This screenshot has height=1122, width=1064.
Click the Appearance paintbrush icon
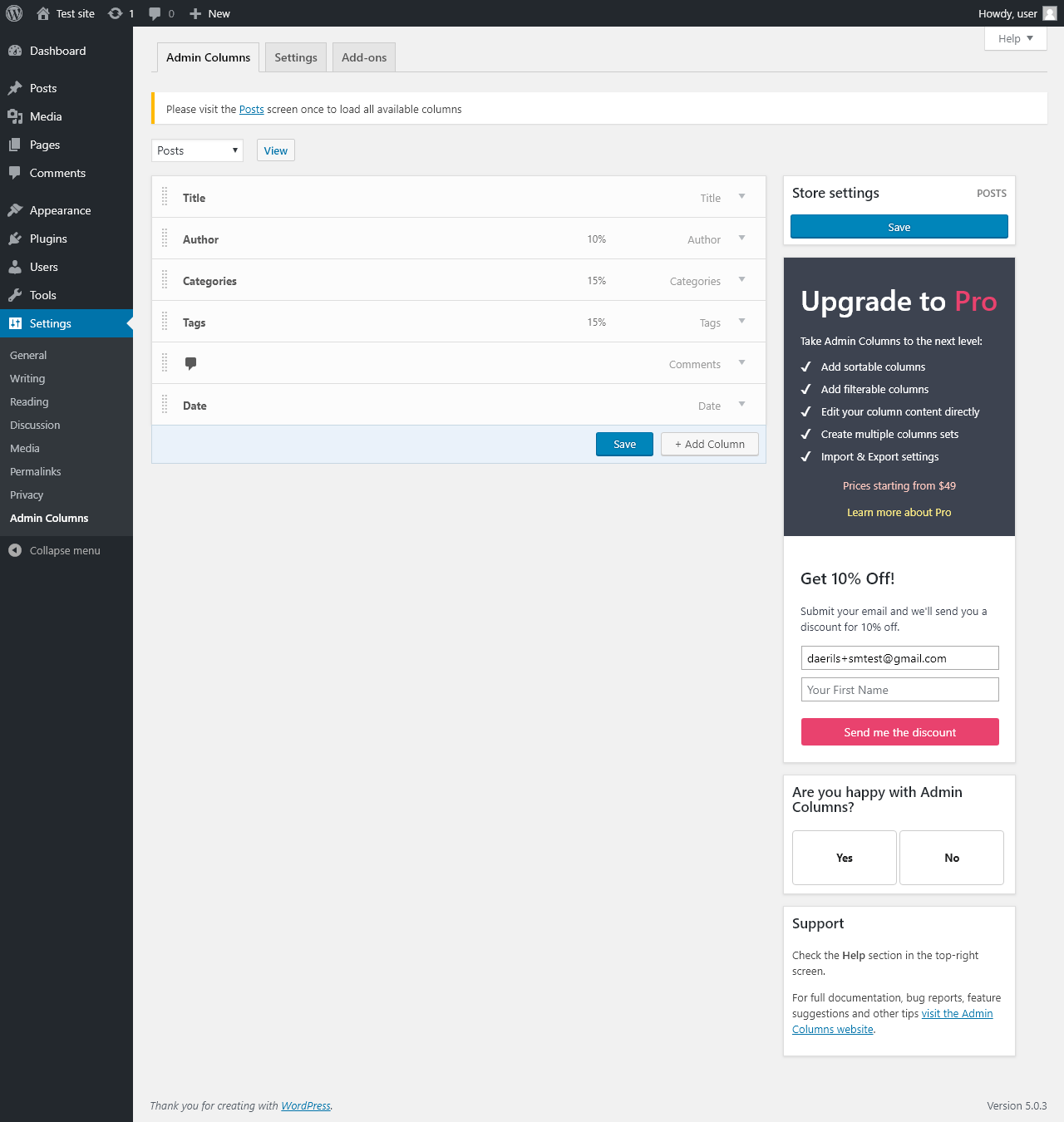pyautogui.click(x=15, y=210)
